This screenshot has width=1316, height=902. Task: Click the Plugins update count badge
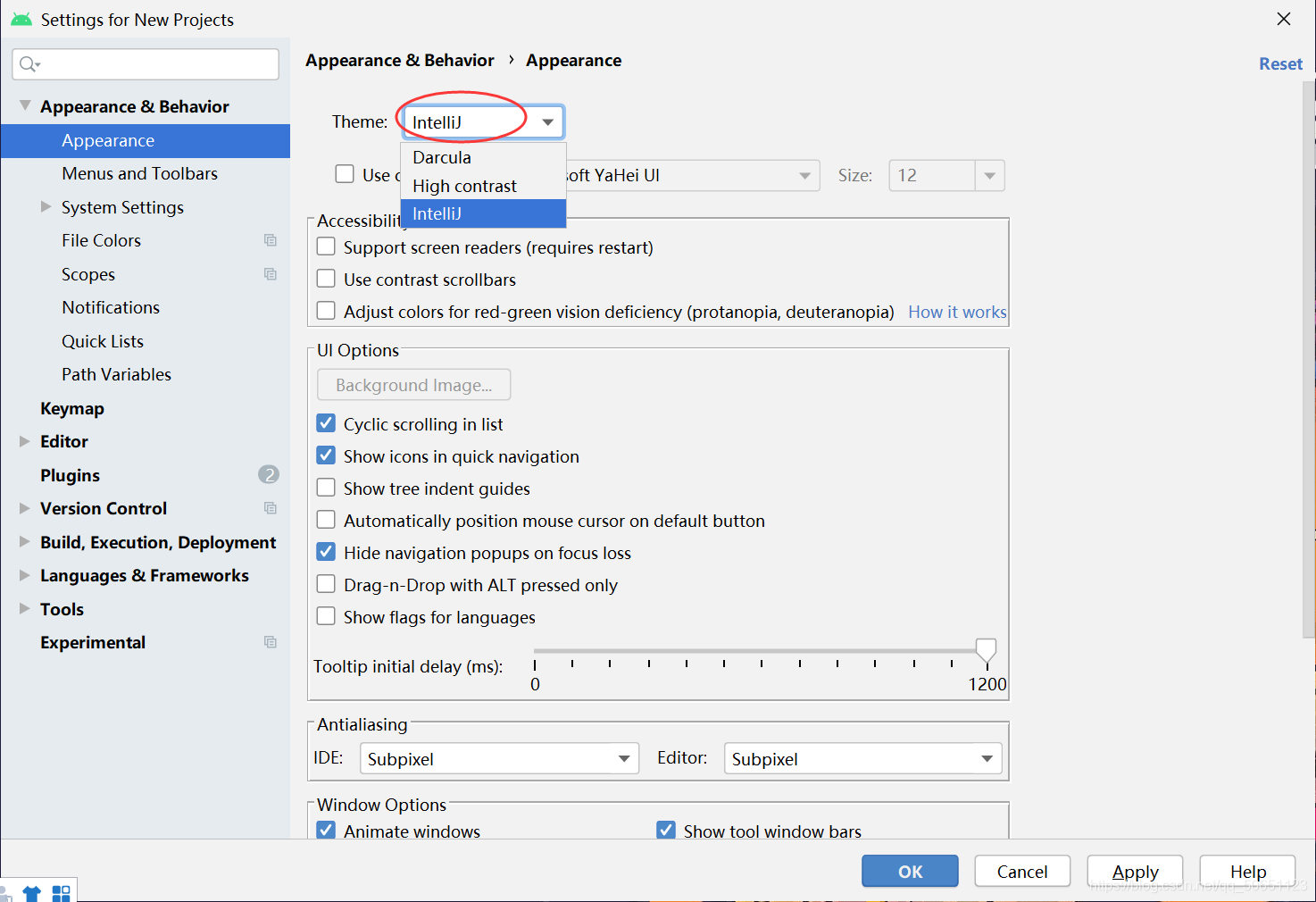[269, 474]
